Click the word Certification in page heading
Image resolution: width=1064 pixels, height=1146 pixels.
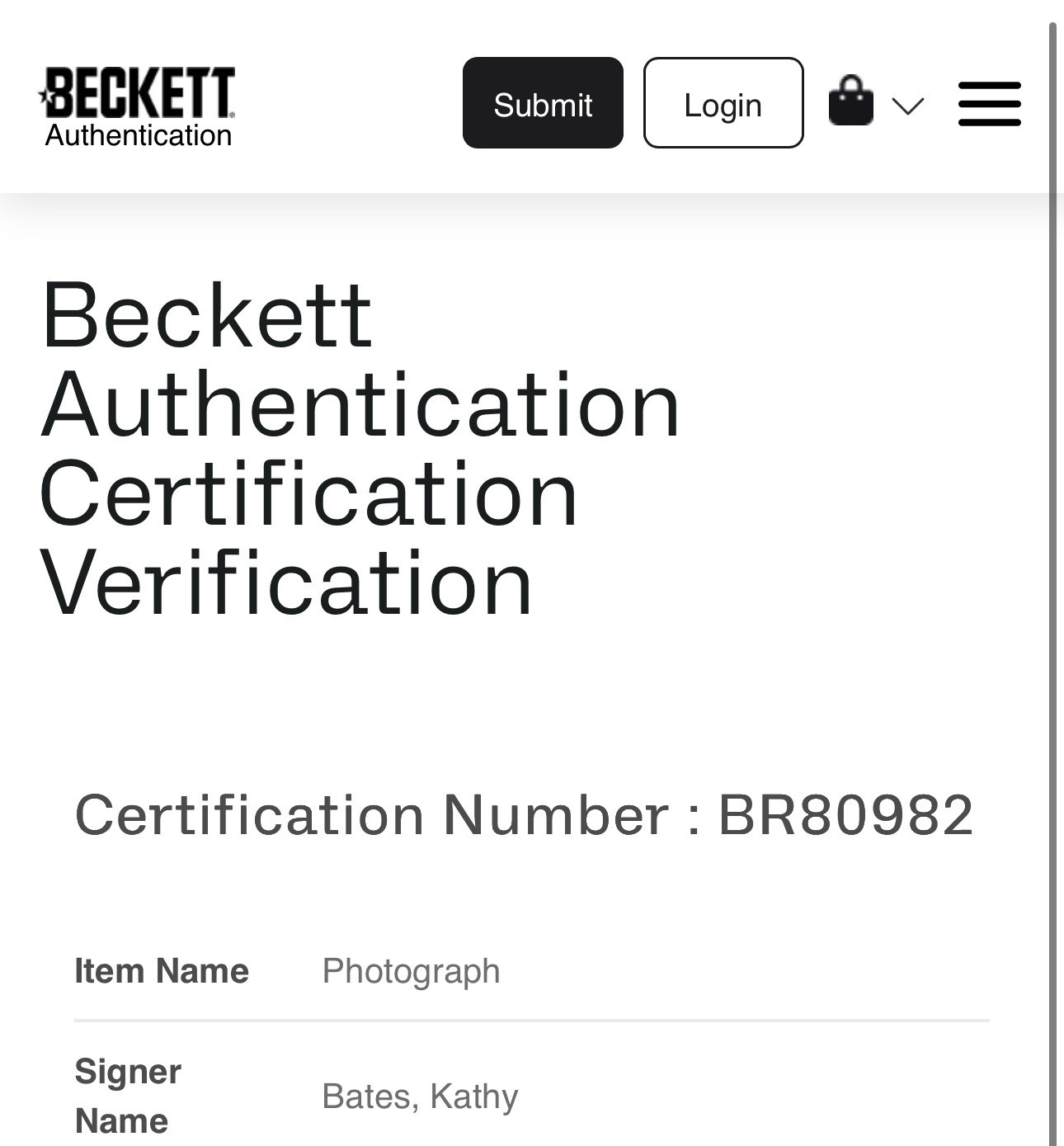[x=308, y=493]
